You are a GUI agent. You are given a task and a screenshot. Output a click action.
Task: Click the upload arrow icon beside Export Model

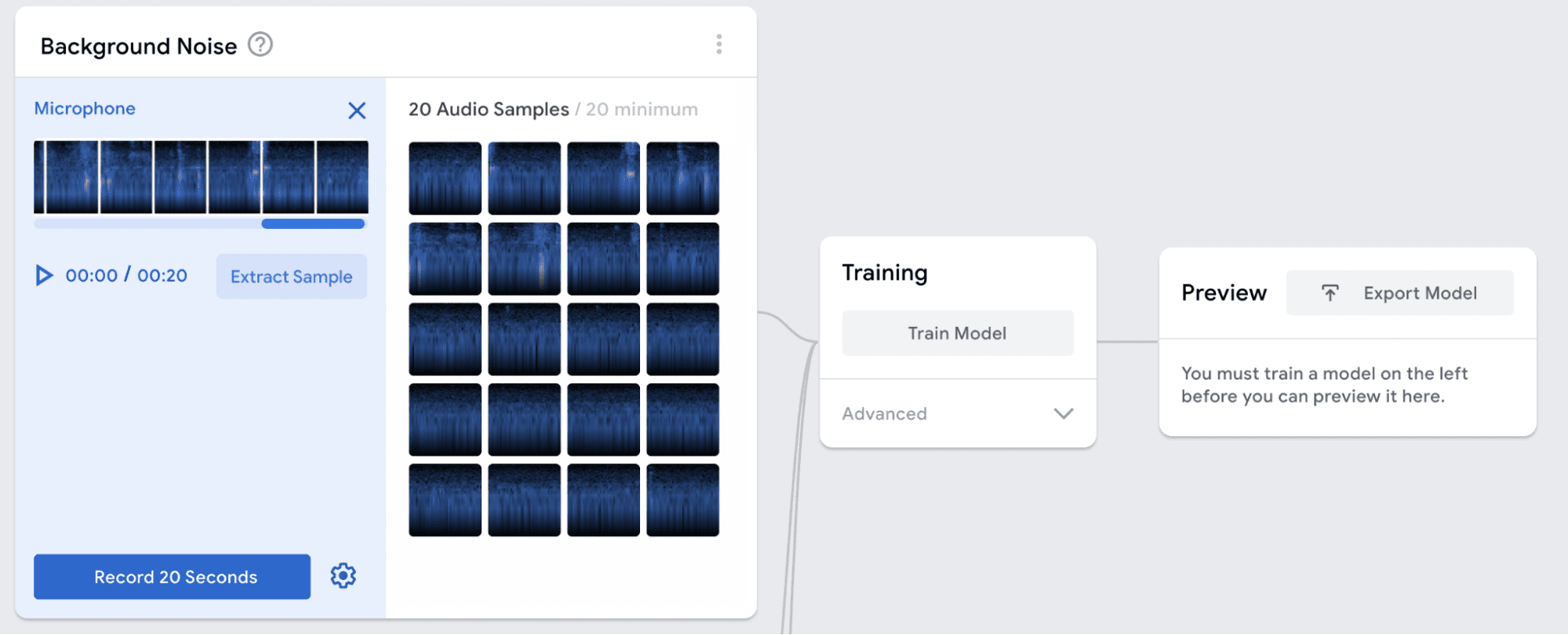(x=1330, y=293)
